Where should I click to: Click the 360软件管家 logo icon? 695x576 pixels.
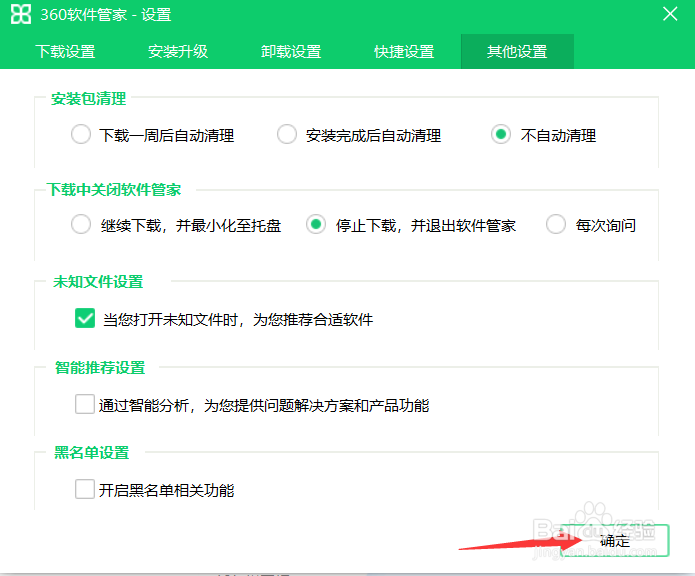click(21, 14)
